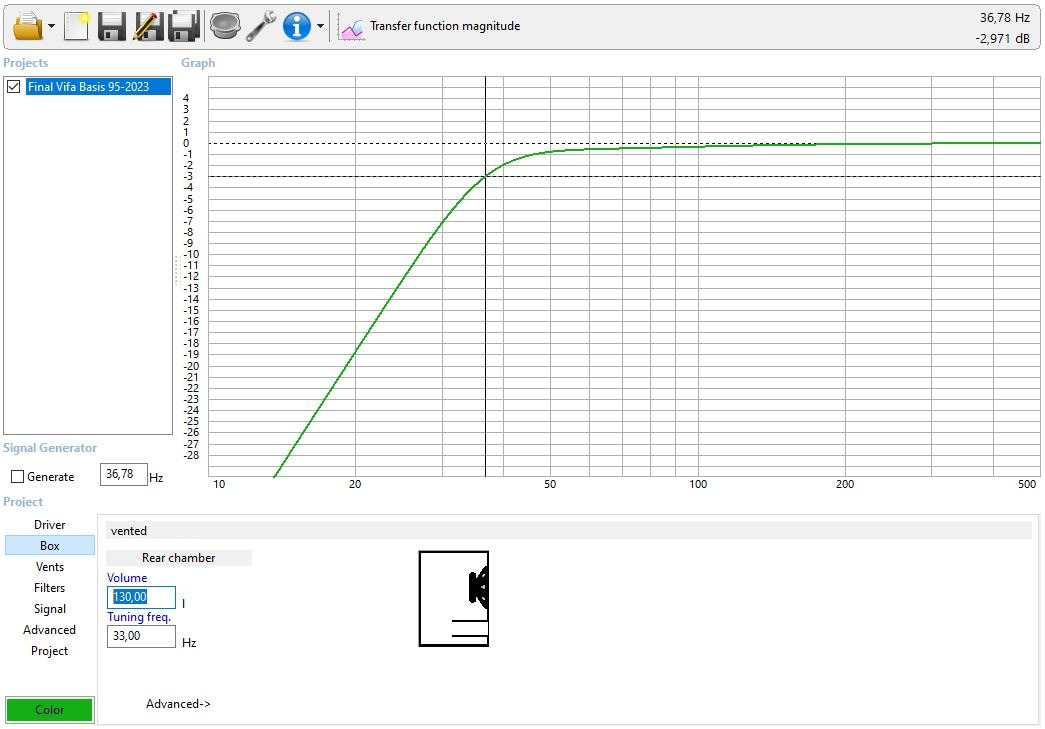
Task: Click the 100 Hz label on frequency axis
Action: pyautogui.click(x=698, y=484)
